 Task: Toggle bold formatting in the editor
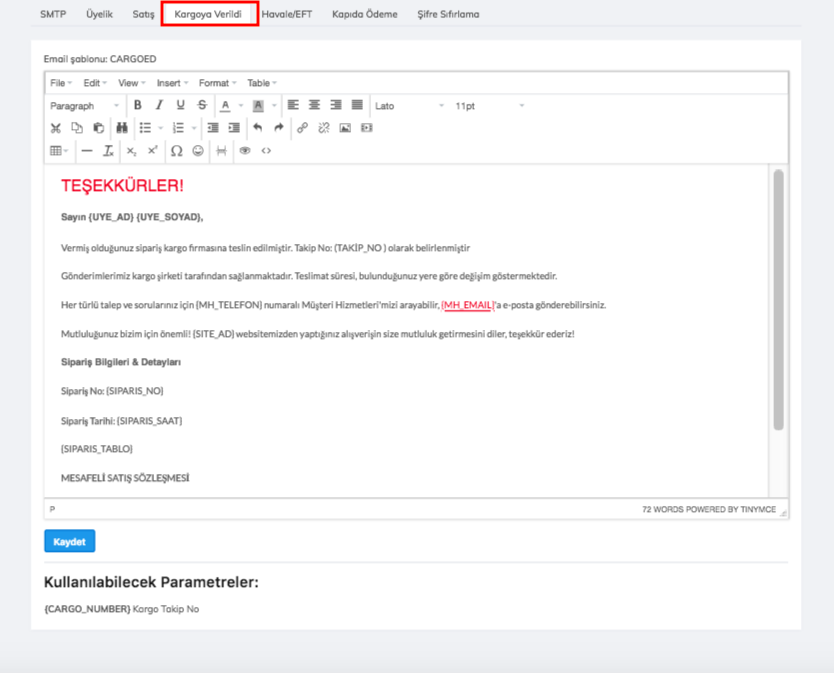click(137, 105)
